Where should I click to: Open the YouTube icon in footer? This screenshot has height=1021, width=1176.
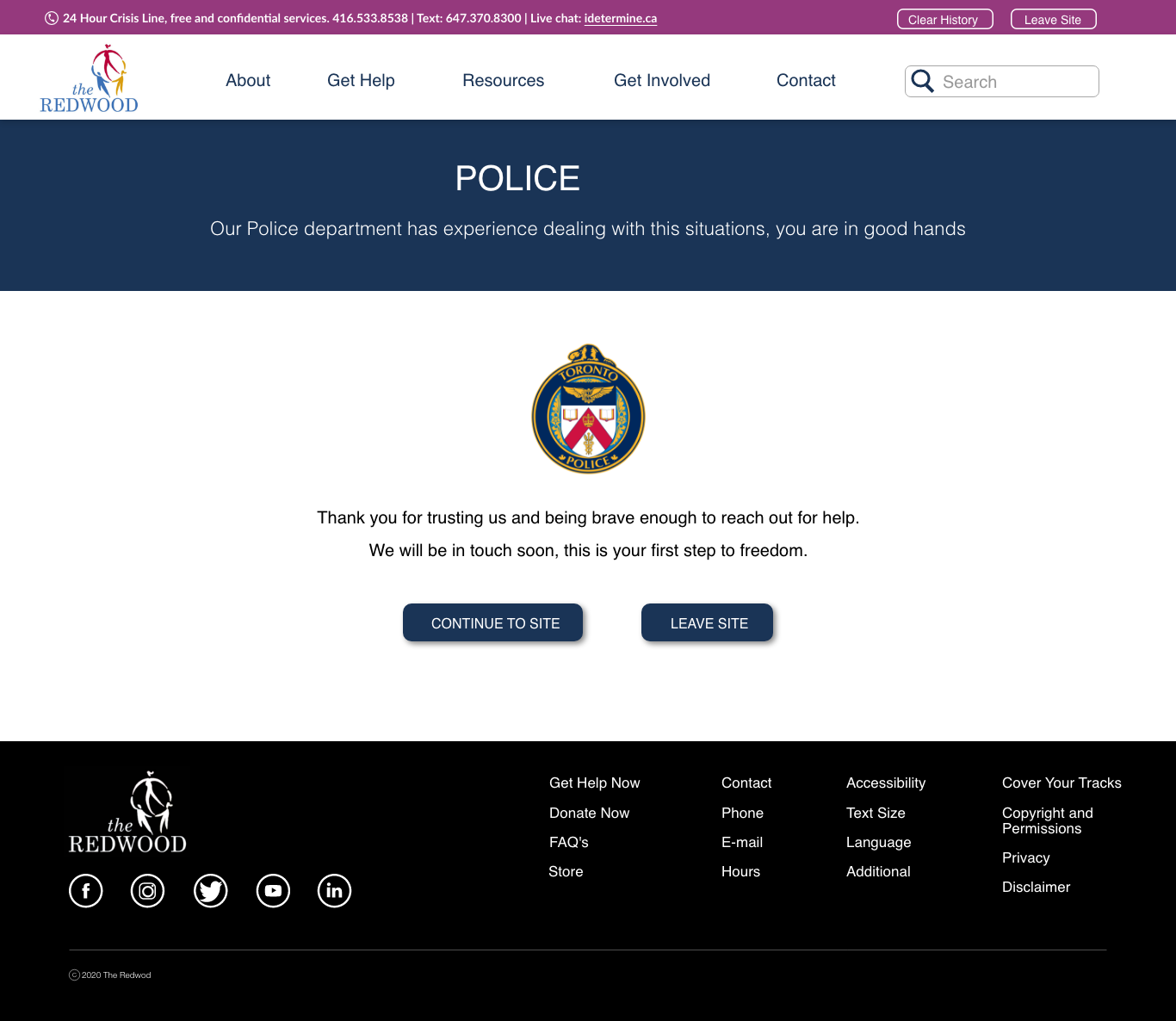[x=274, y=891]
